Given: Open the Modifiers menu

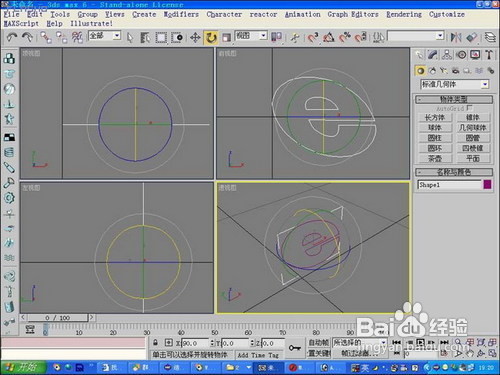Looking at the screenshot, I should point(181,14).
